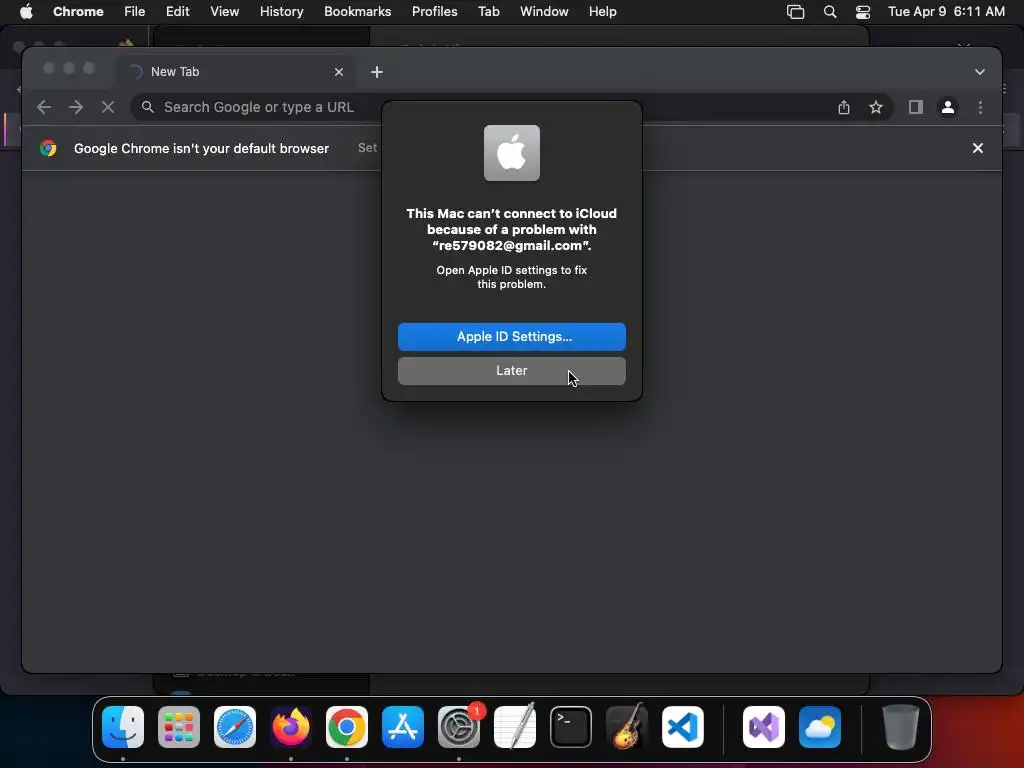Open the Bookmarks menu
The image size is (1024, 768).
click(357, 11)
